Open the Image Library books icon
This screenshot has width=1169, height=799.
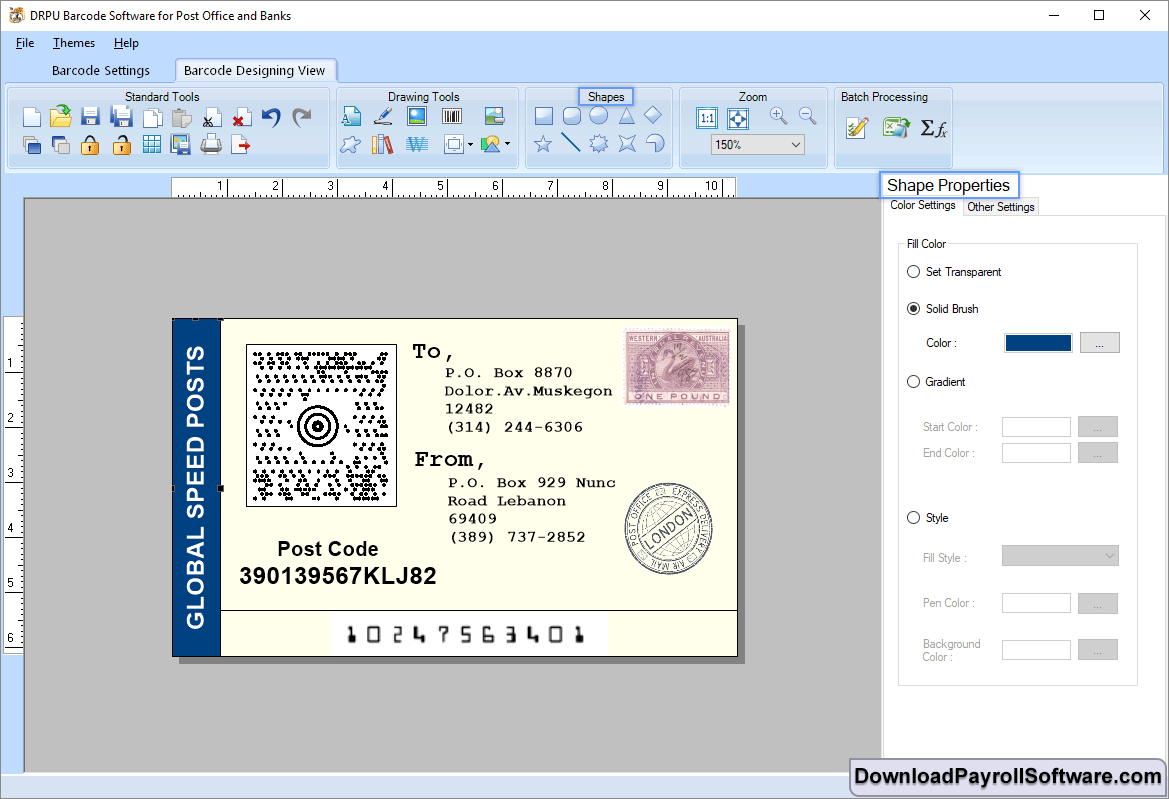(x=382, y=144)
